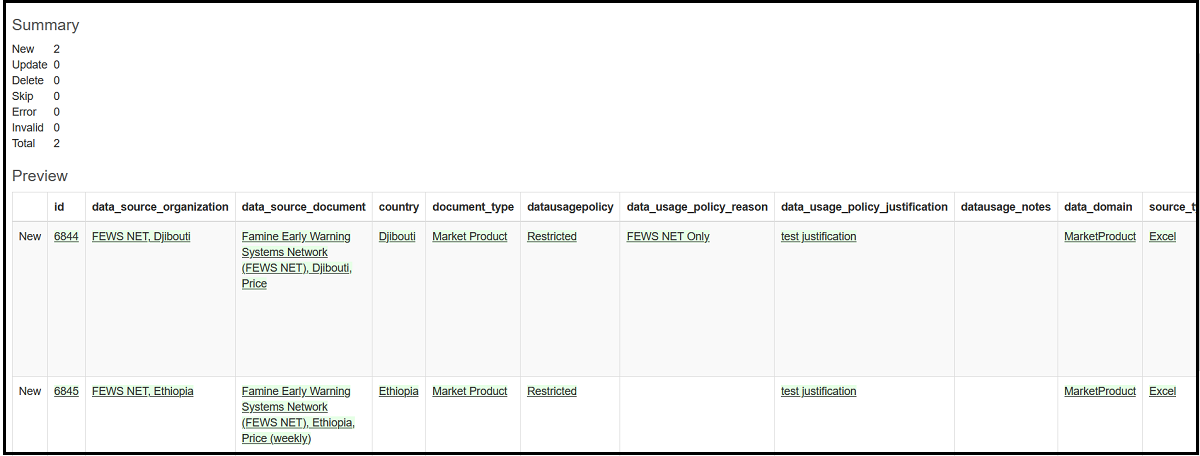Open 'test justification' link in Ethiopia row
The height and width of the screenshot is (456, 1200).
(818, 392)
